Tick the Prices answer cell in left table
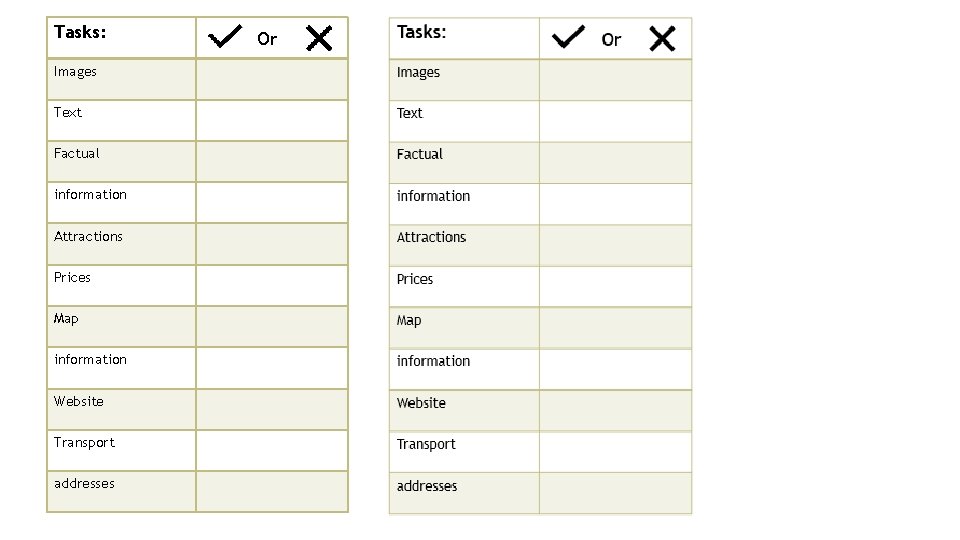 (272, 285)
